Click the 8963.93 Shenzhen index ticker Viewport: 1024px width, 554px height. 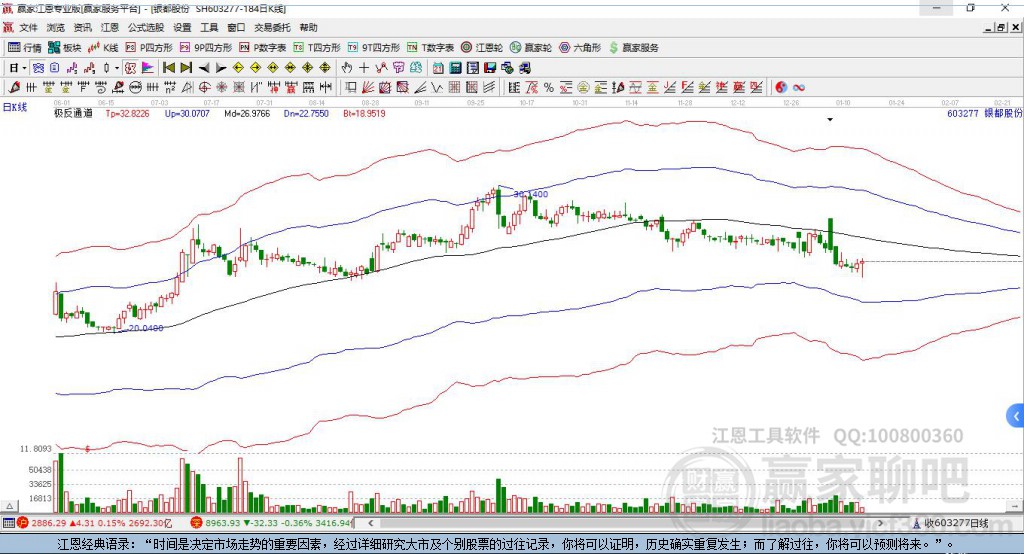point(223,523)
